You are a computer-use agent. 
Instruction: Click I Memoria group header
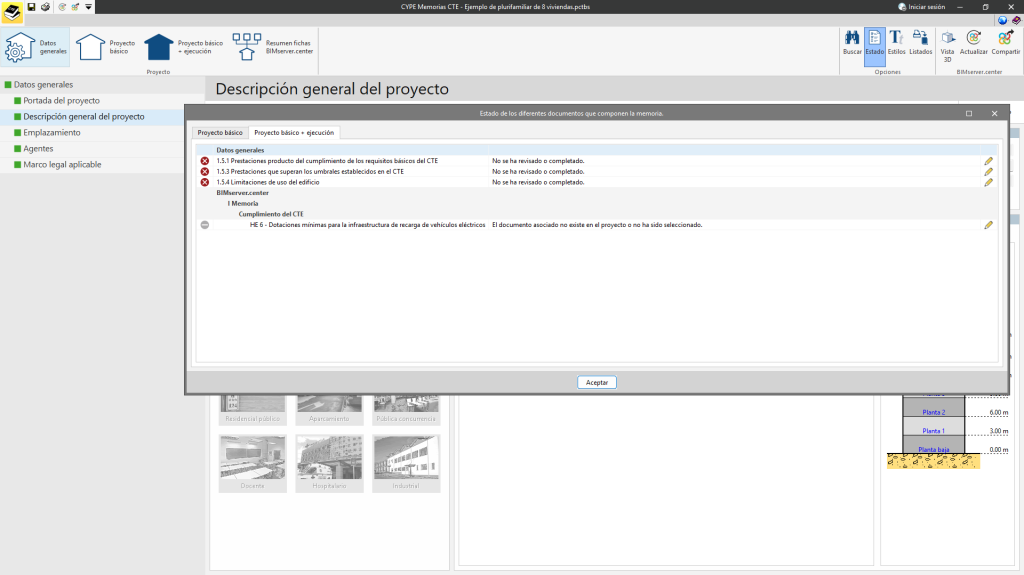click(x=242, y=204)
